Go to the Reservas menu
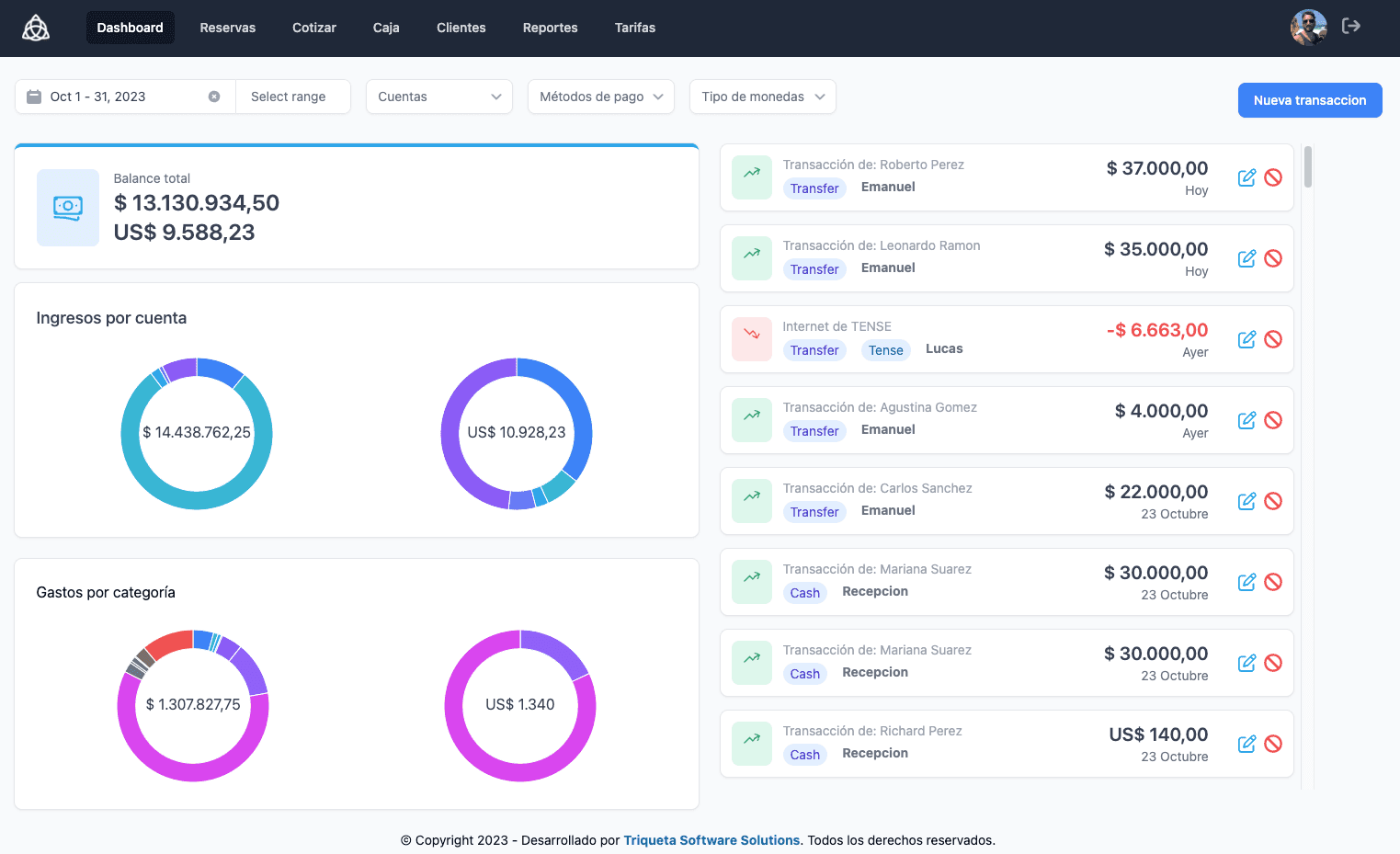 tap(228, 28)
